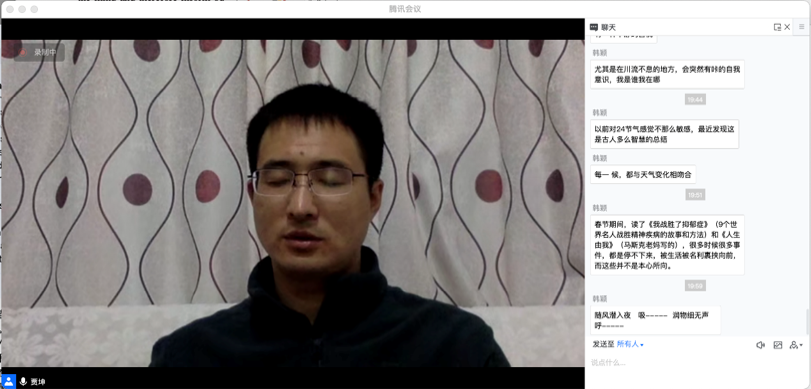811x389 pixels.
Task: Click the chat bubble icon next to 聊天
Action: (593, 27)
